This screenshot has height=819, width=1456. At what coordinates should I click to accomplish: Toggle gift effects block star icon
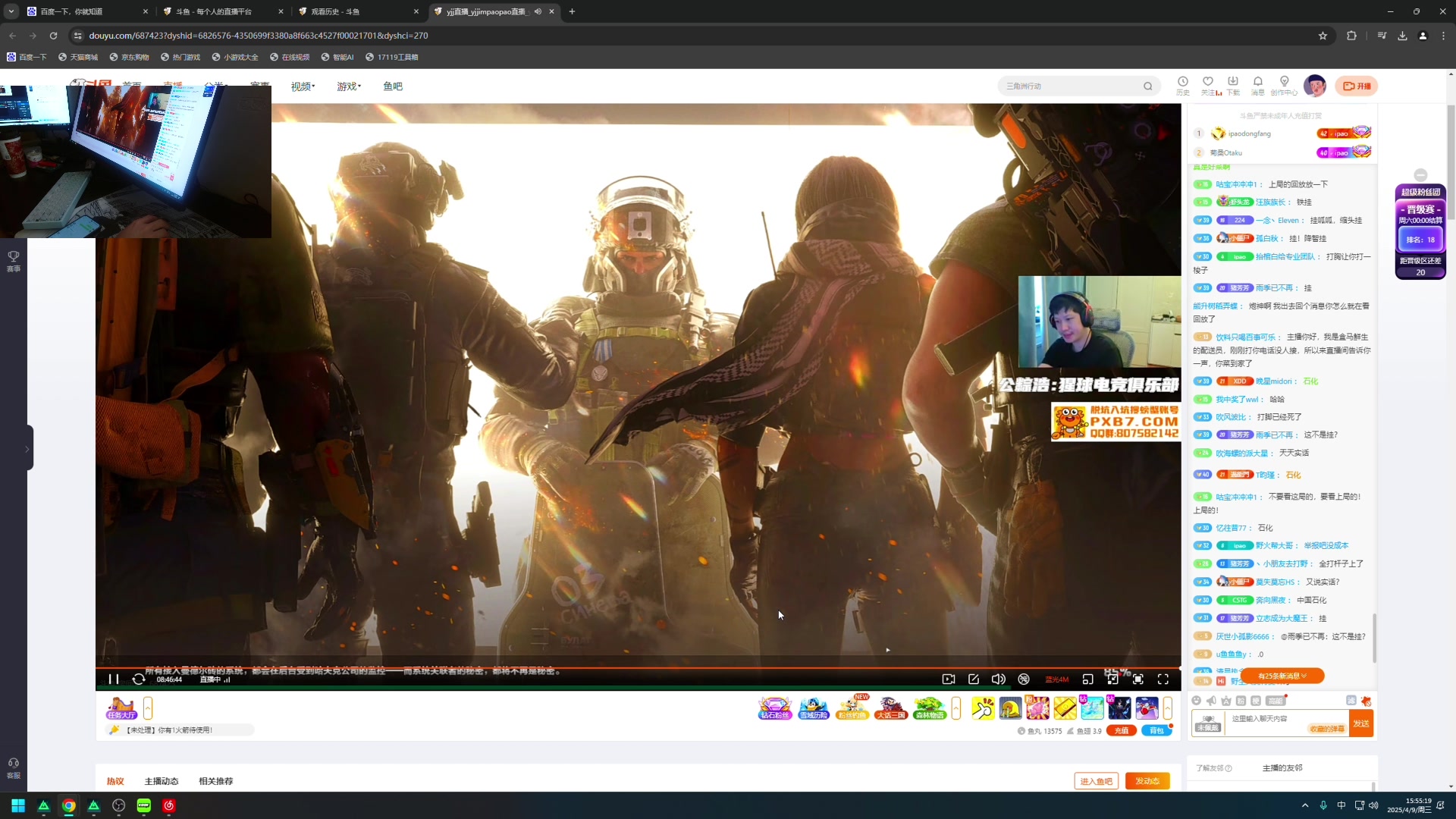tap(1367, 701)
